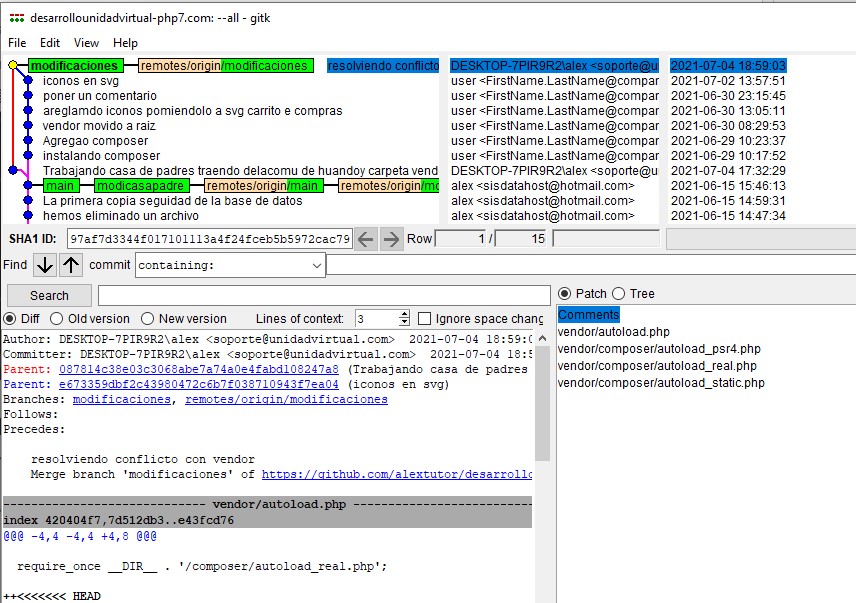Select commit 'Agregao composer'
The image size is (856, 603).
(96, 141)
